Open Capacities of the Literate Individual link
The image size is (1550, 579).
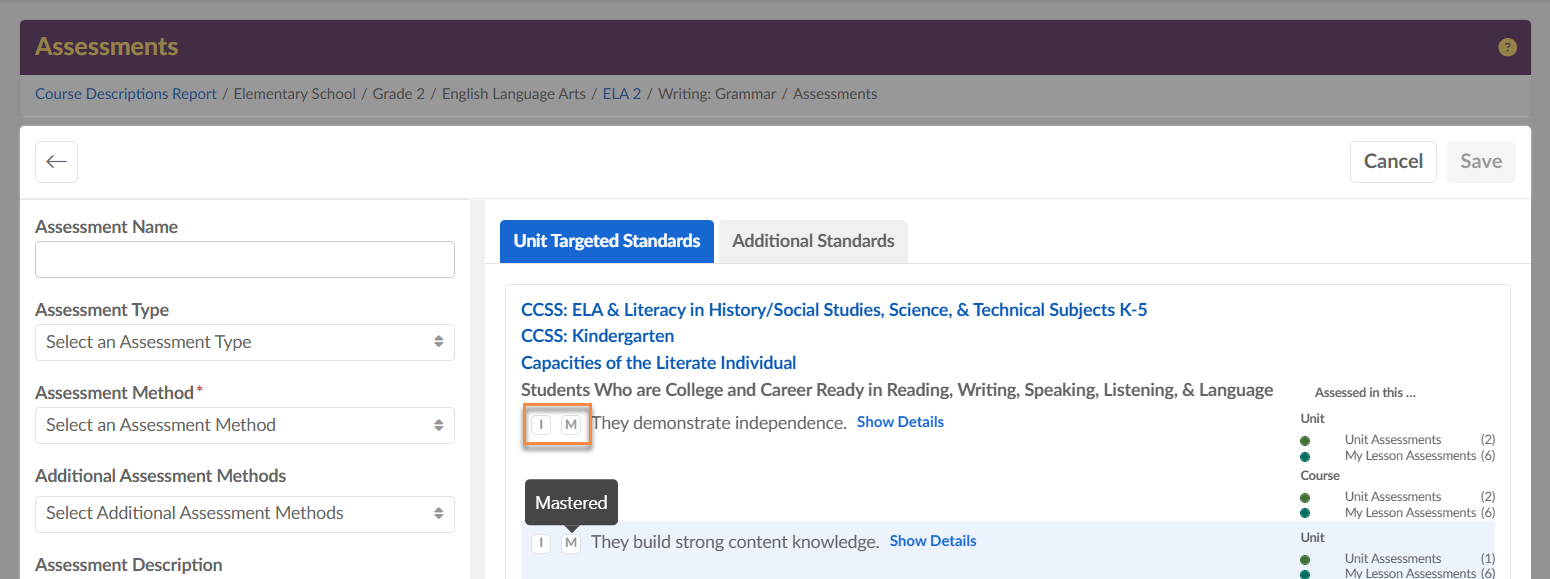click(658, 363)
